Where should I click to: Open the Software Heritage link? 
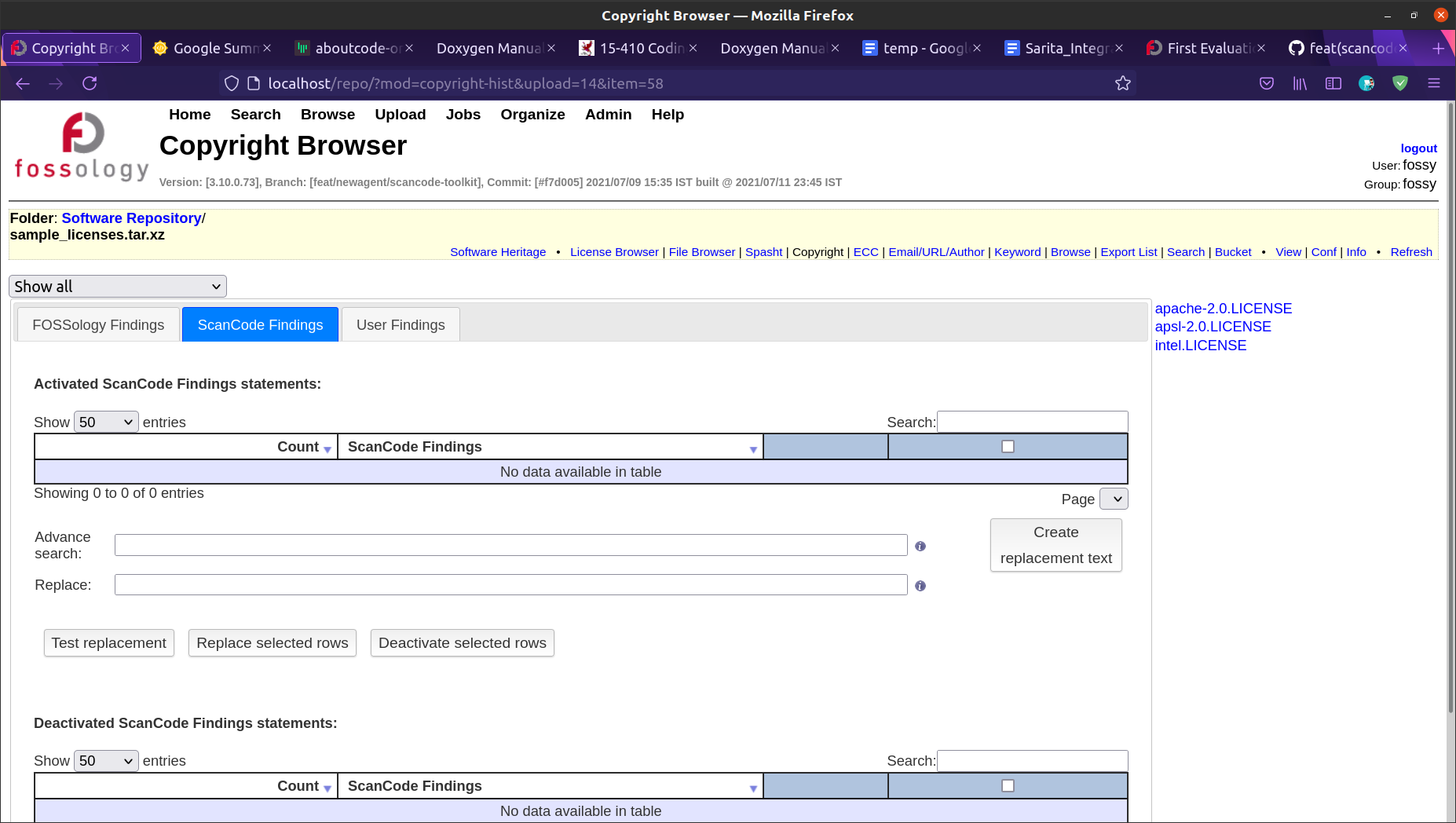coord(498,252)
